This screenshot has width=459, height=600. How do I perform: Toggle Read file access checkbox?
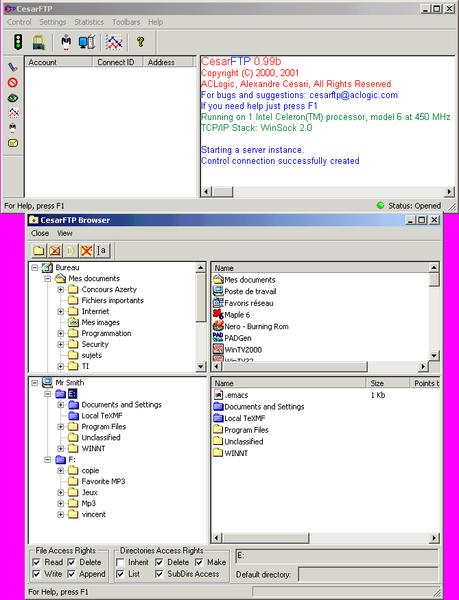coord(36,562)
